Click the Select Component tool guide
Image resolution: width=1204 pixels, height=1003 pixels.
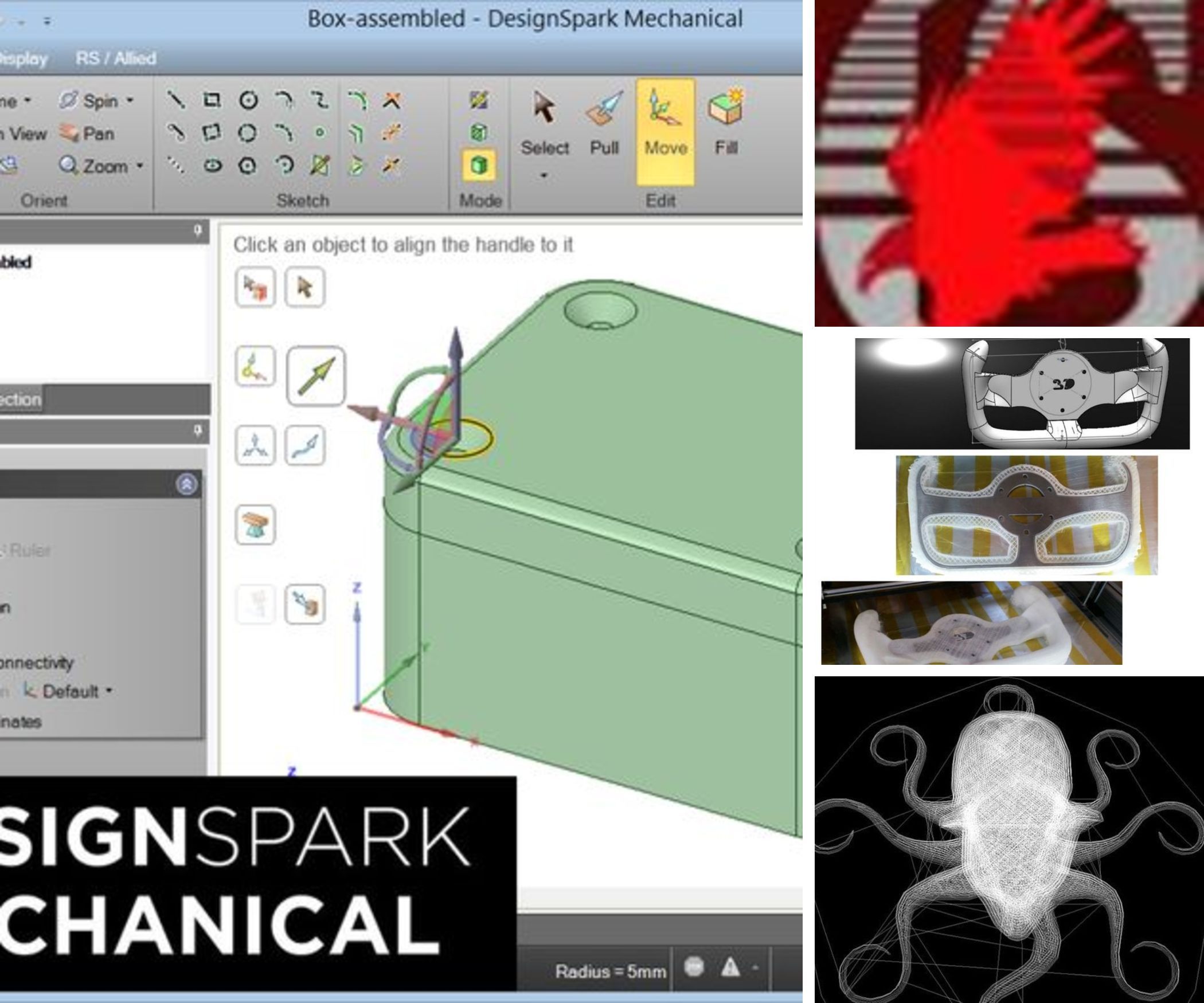click(x=255, y=287)
